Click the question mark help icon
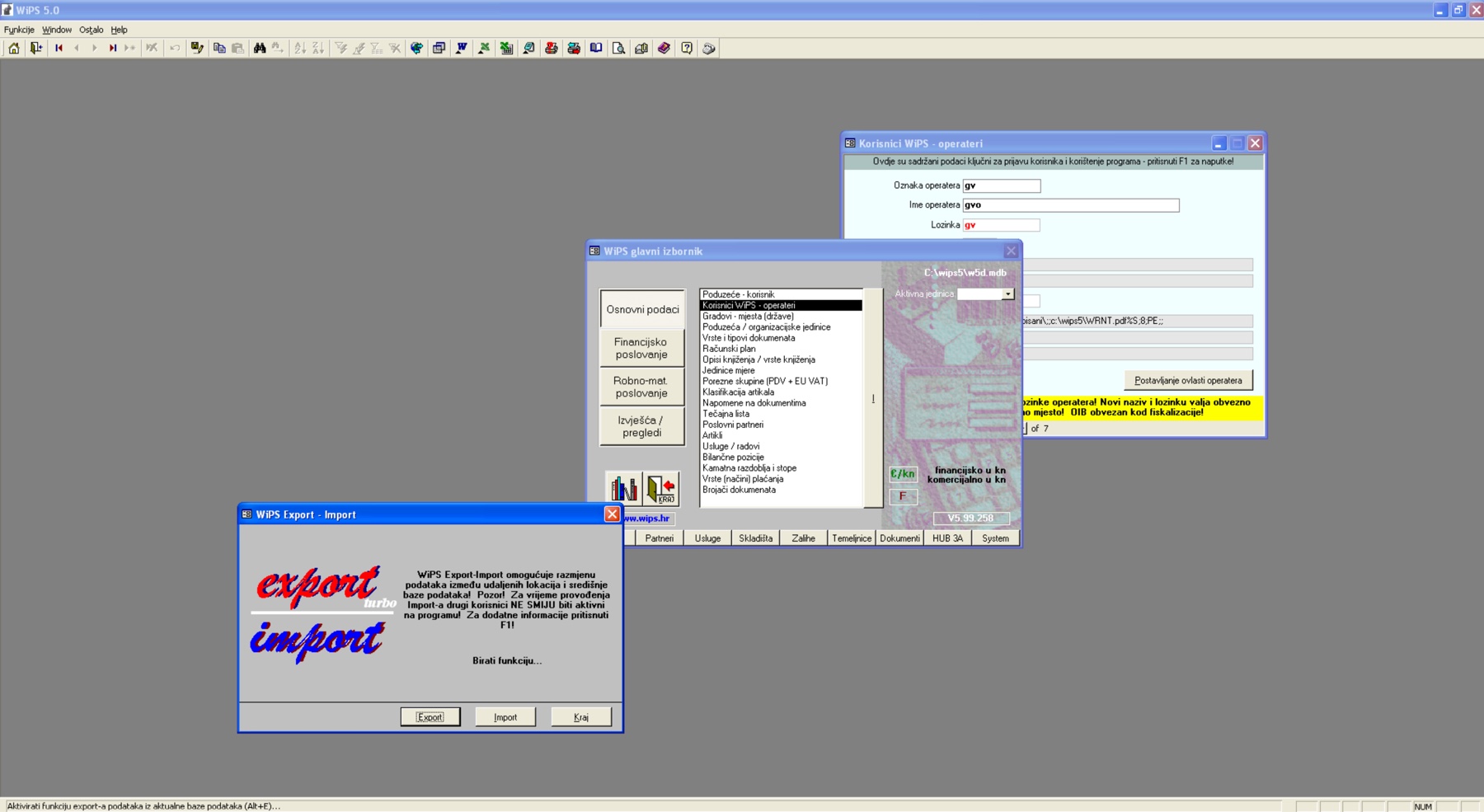1484x812 pixels. [x=687, y=48]
